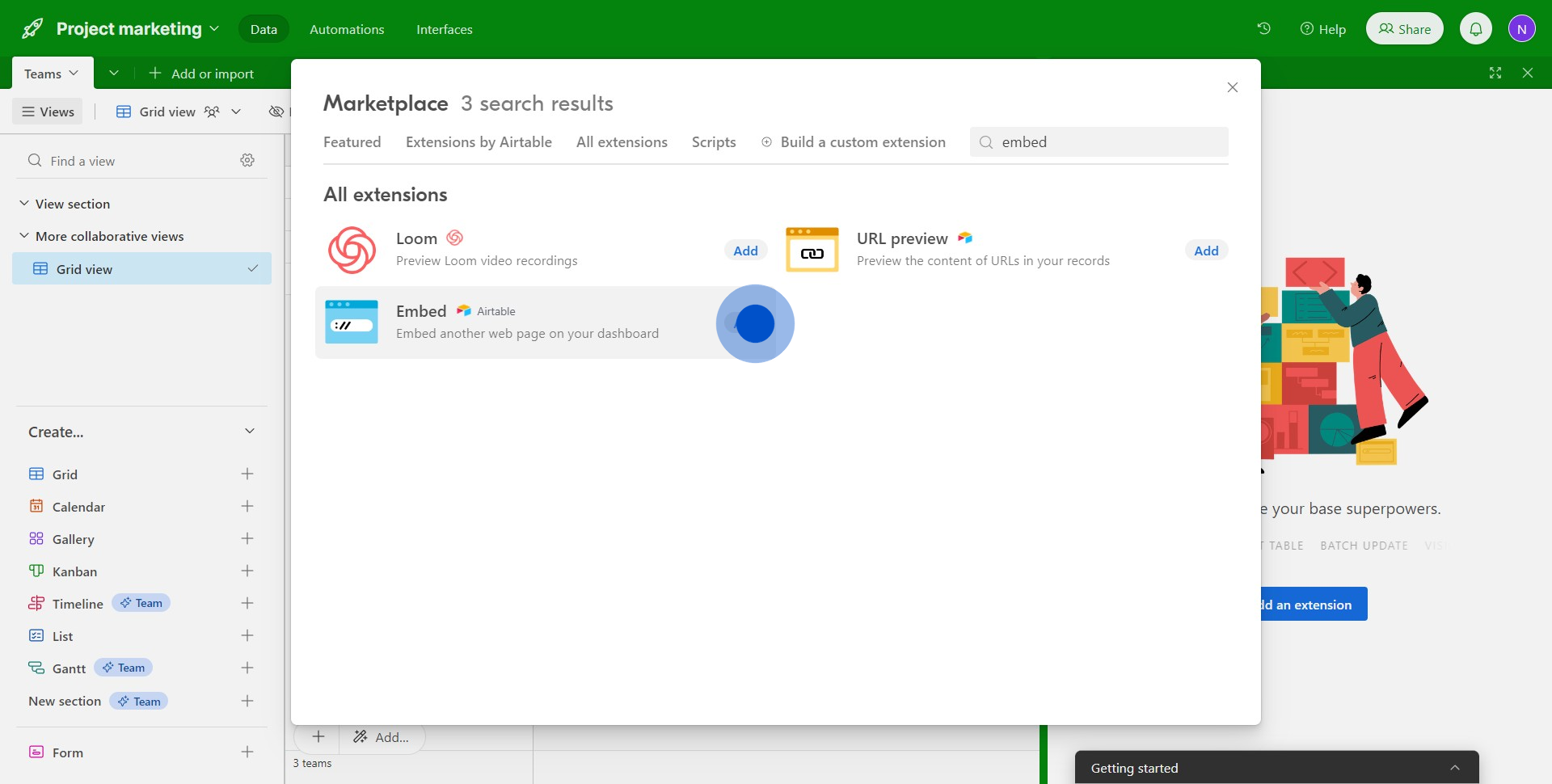1552x784 pixels.
Task: Click the Embed extension icon
Action: (x=352, y=322)
